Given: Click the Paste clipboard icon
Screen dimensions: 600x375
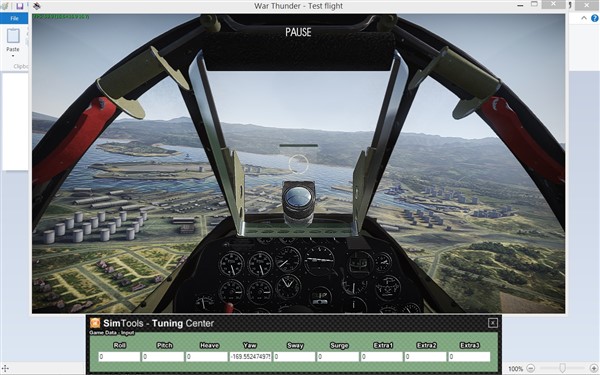Looking at the screenshot, I should [13, 36].
